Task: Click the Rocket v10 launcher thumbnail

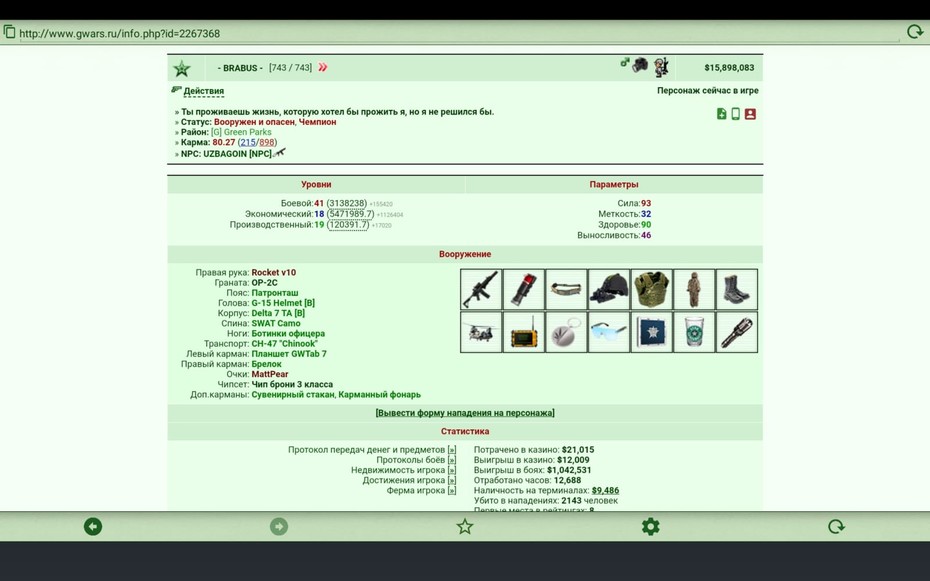Action: click(481, 289)
